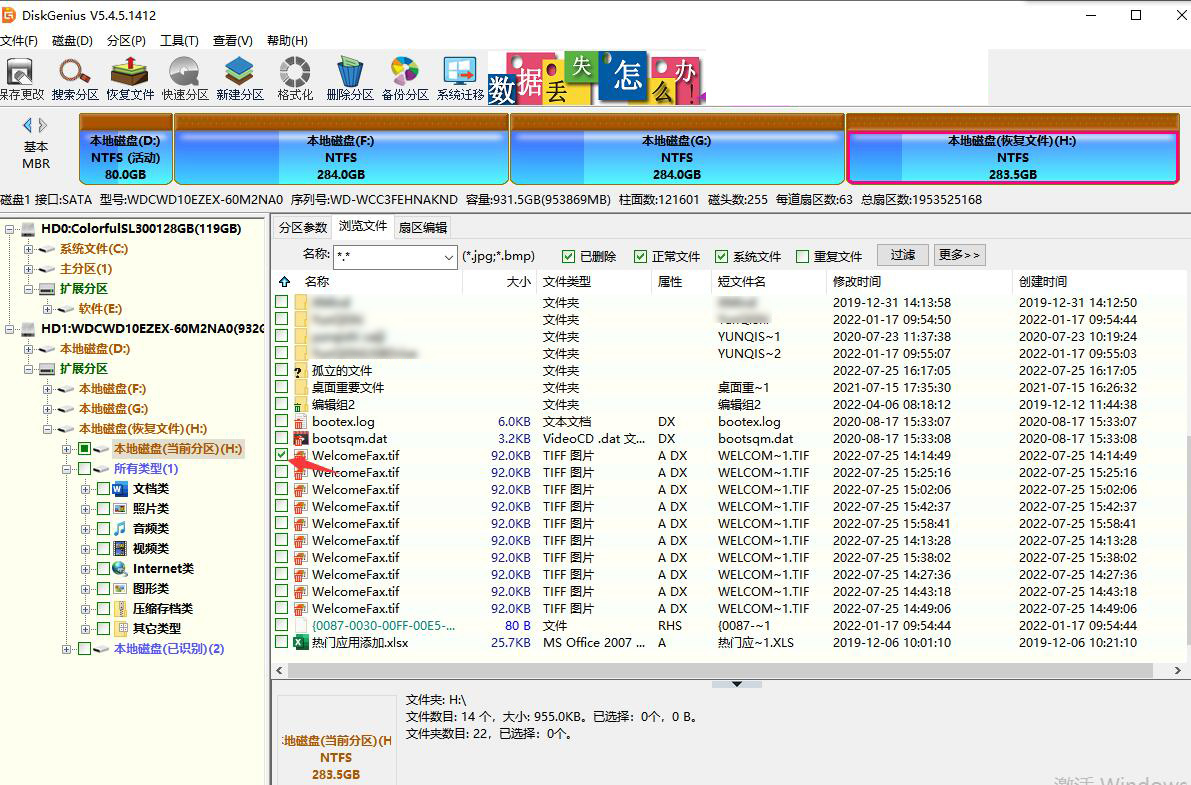Viewport: 1191px width, 785px height.
Task: Click the 过滤 filter button
Action: (901, 256)
